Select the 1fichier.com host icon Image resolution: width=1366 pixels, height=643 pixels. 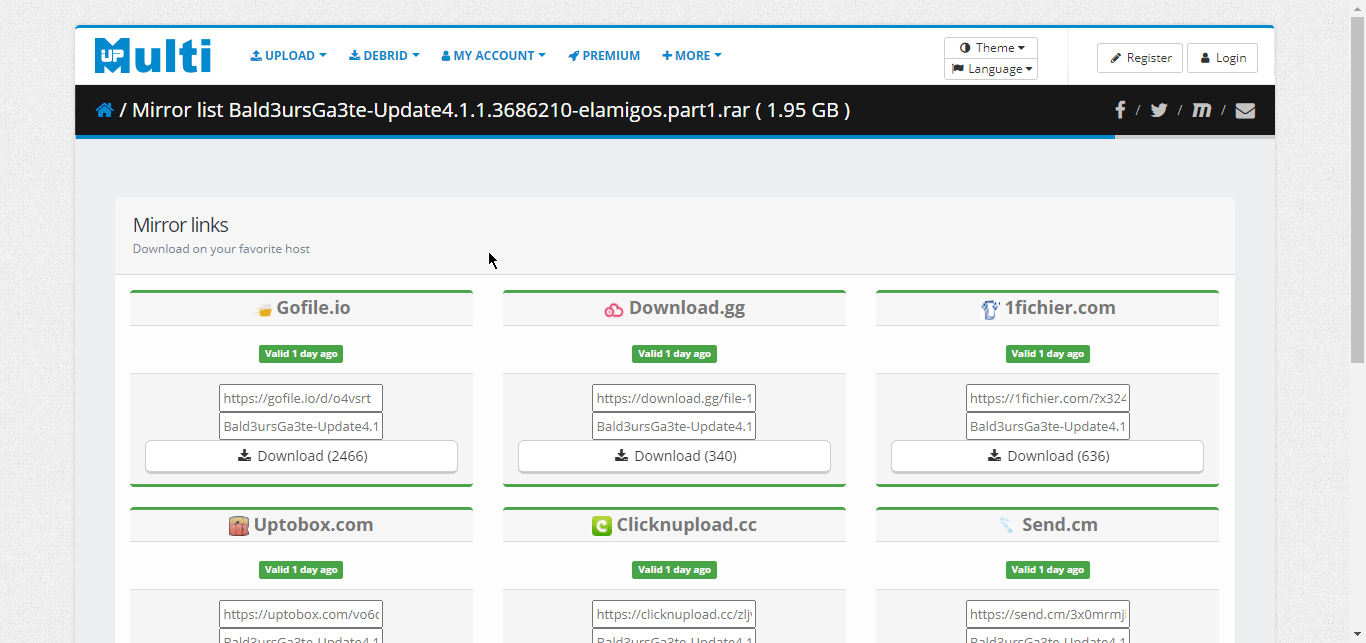tap(989, 308)
